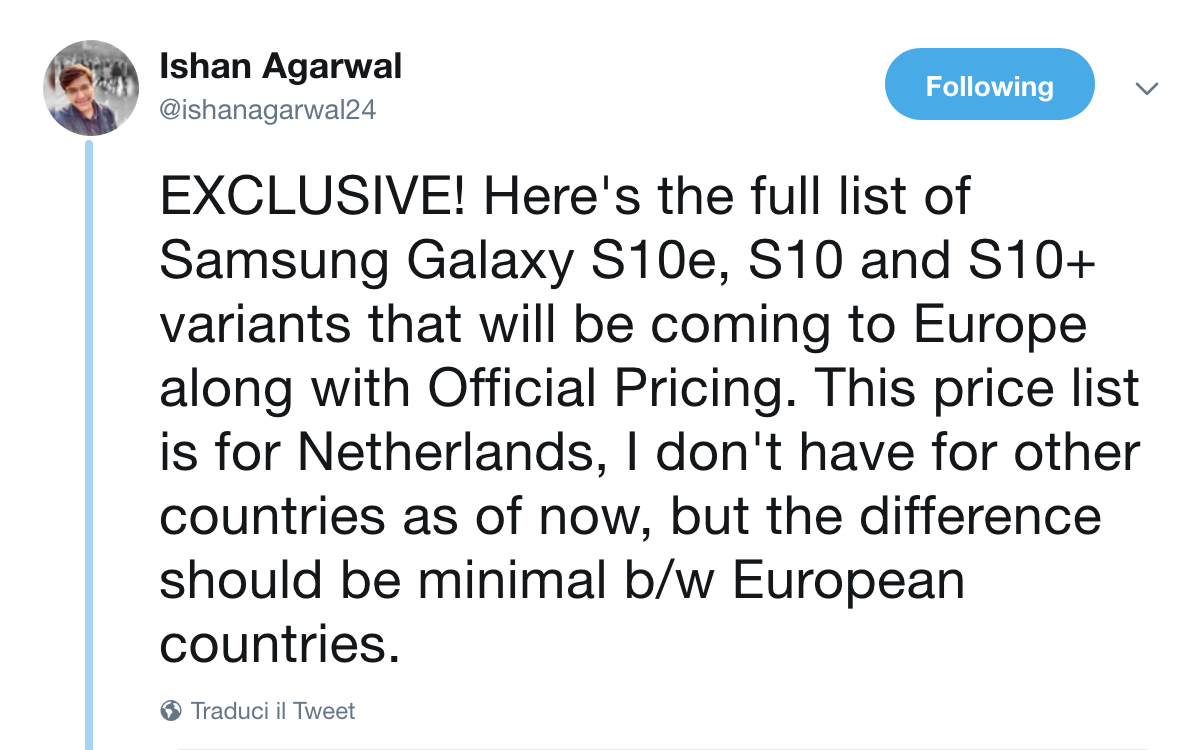Open Ishan Agarwal's profile avatar
The image size is (1204, 750).
pyautogui.click(x=91, y=88)
